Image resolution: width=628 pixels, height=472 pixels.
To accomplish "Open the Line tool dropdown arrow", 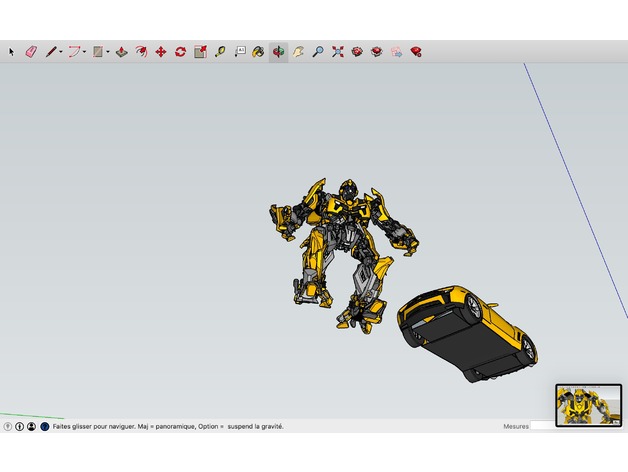I will pos(60,52).
